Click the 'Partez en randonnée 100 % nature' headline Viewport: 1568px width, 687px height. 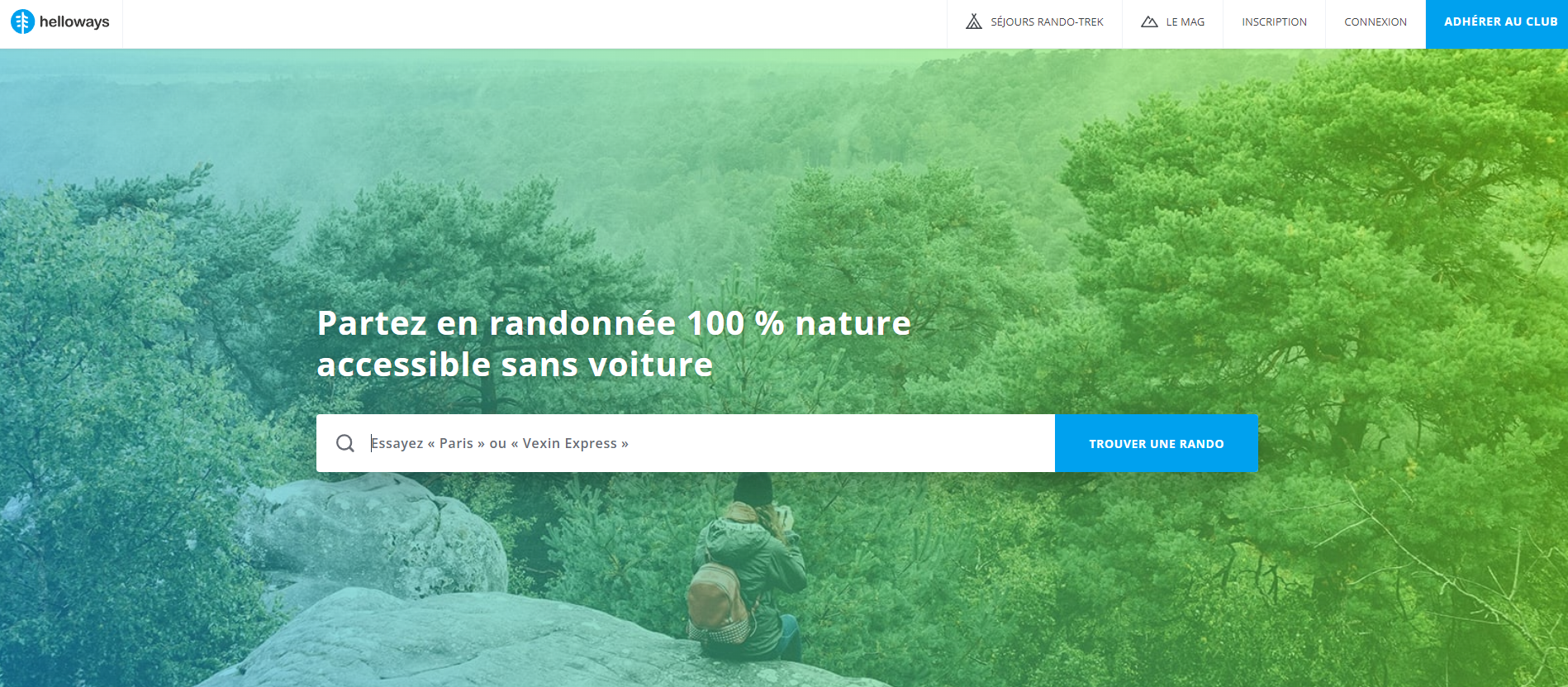[614, 322]
